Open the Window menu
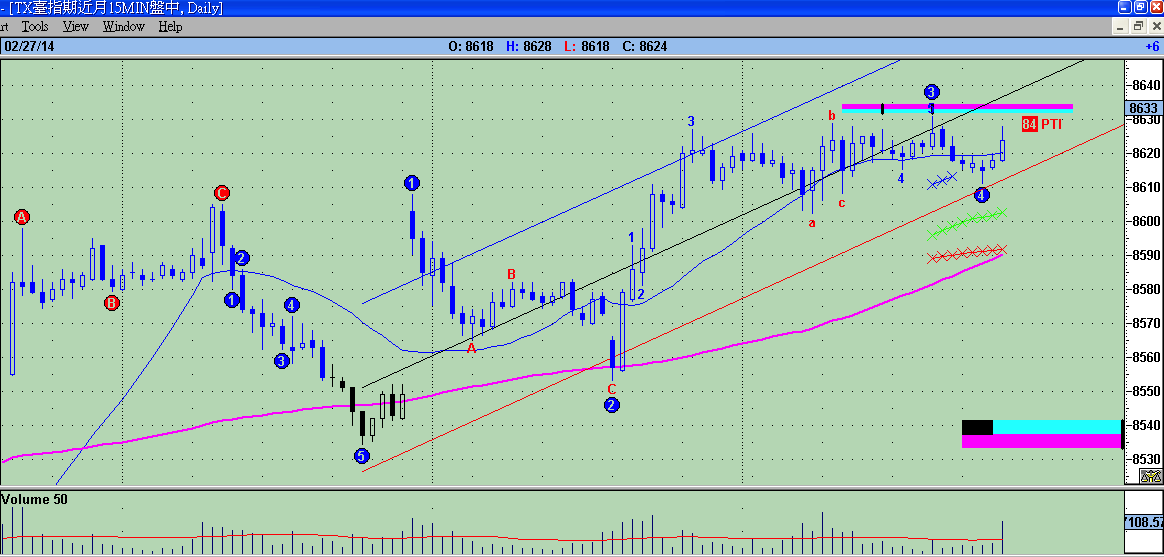Image resolution: width=1164 pixels, height=557 pixels. (x=124, y=27)
